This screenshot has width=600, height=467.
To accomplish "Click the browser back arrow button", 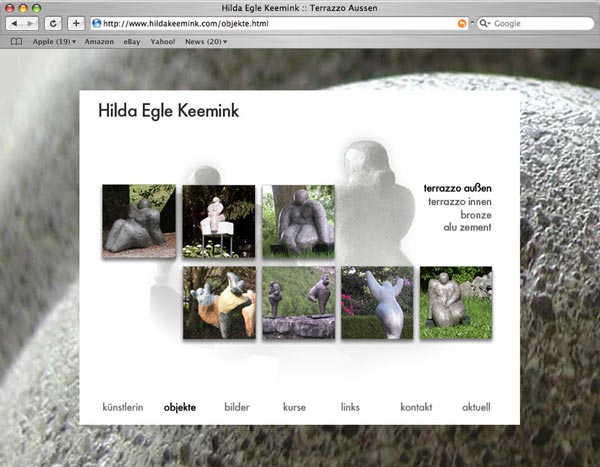I will [15, 23].
